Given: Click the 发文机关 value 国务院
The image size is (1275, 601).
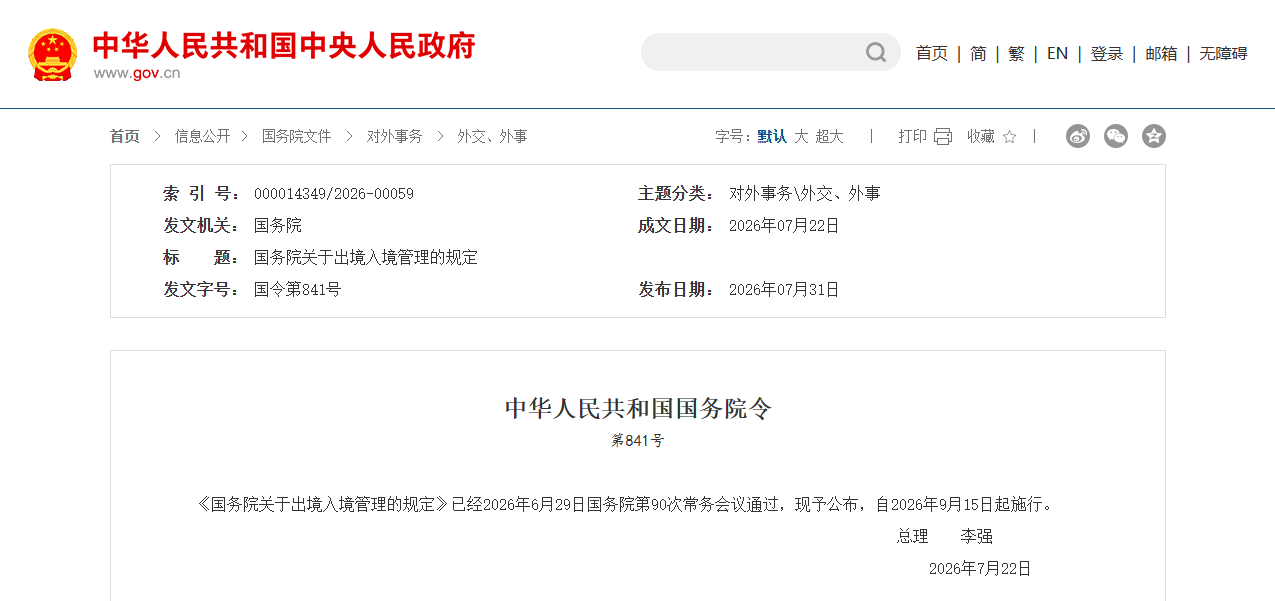Looking at the screenshot, I should tap(278, 226).
